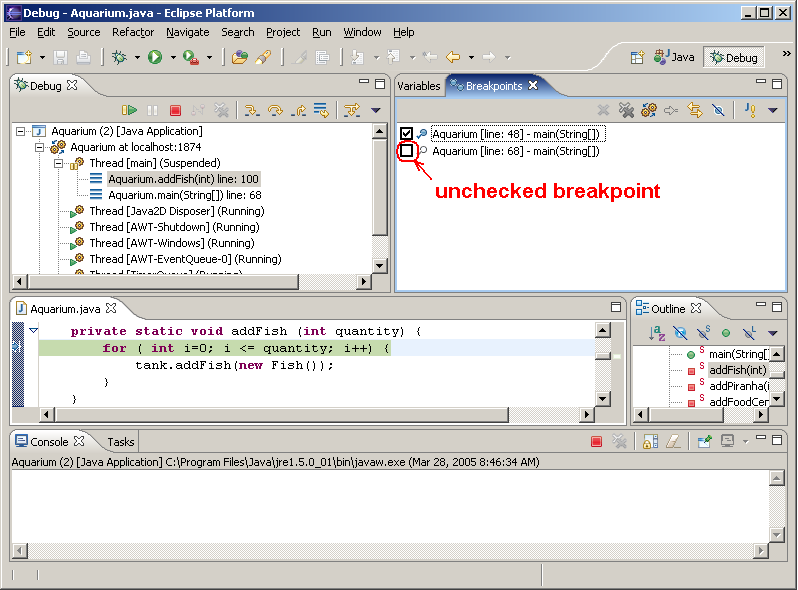
Task: Collapse the Aquarium (2) Java Application node
Action: pyautogui.click(x=20, y=131)
